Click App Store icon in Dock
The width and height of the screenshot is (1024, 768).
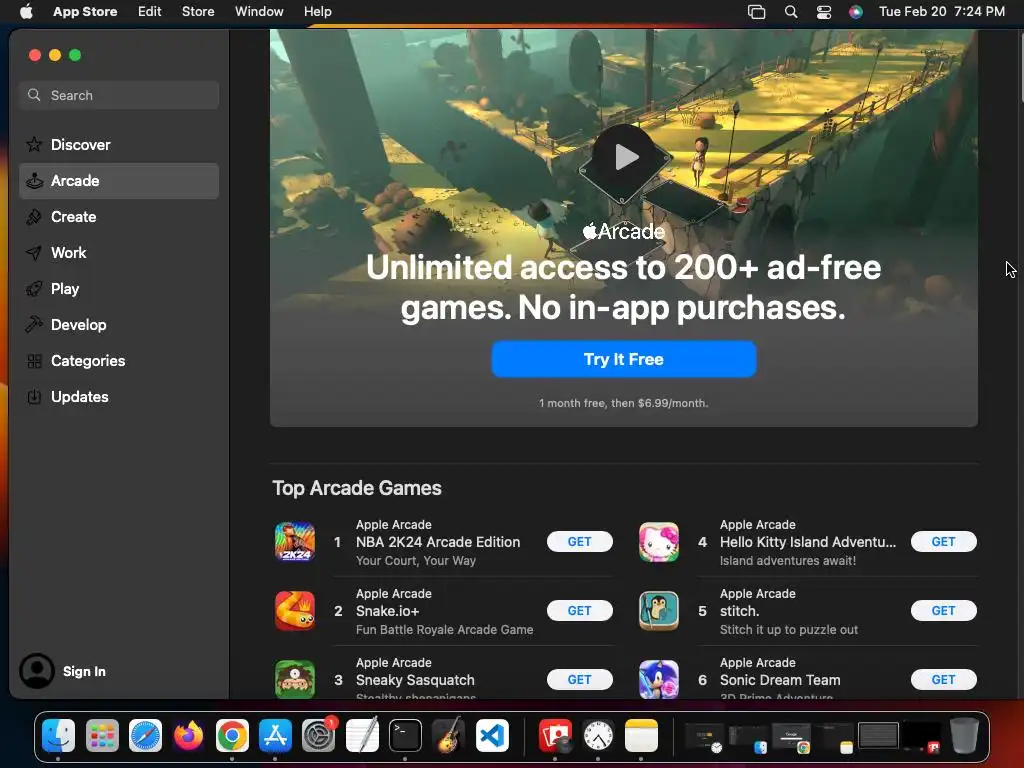pos(275,735)
